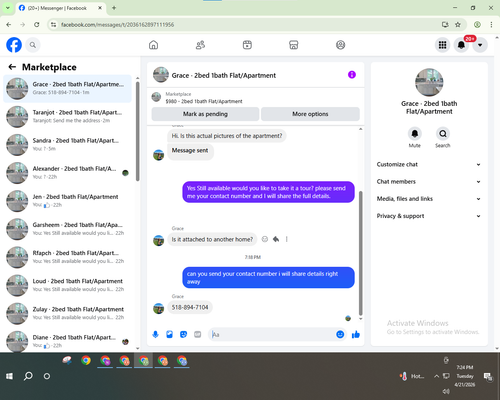Screen dimensions: 500x400
Task: Attach a file with the image icon
Action: [169, 334]
